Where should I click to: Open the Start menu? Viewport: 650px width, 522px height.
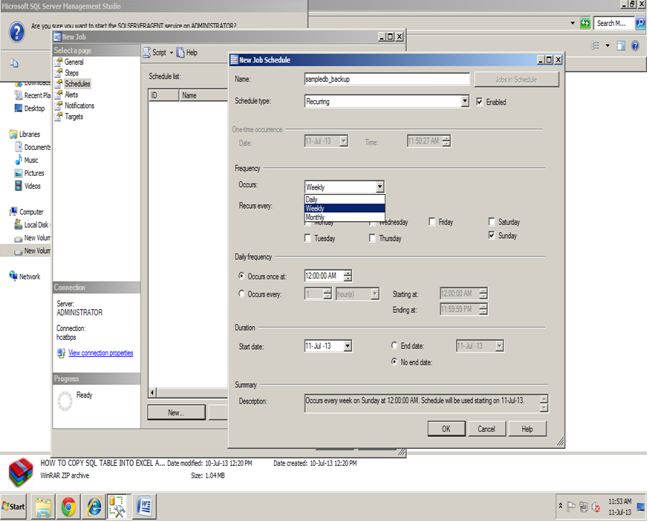(x=13, y=506)
